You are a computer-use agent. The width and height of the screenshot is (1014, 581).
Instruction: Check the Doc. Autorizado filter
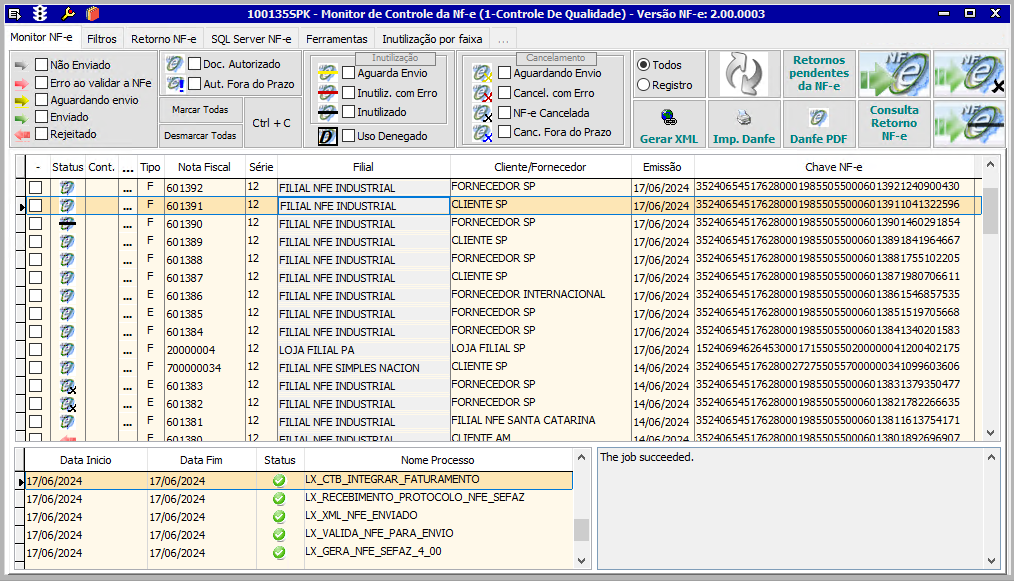point(195,64)
